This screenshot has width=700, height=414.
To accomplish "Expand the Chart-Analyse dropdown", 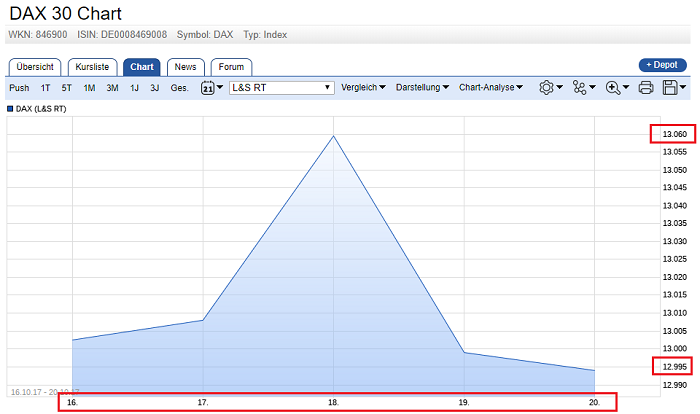I will (491, 88).
